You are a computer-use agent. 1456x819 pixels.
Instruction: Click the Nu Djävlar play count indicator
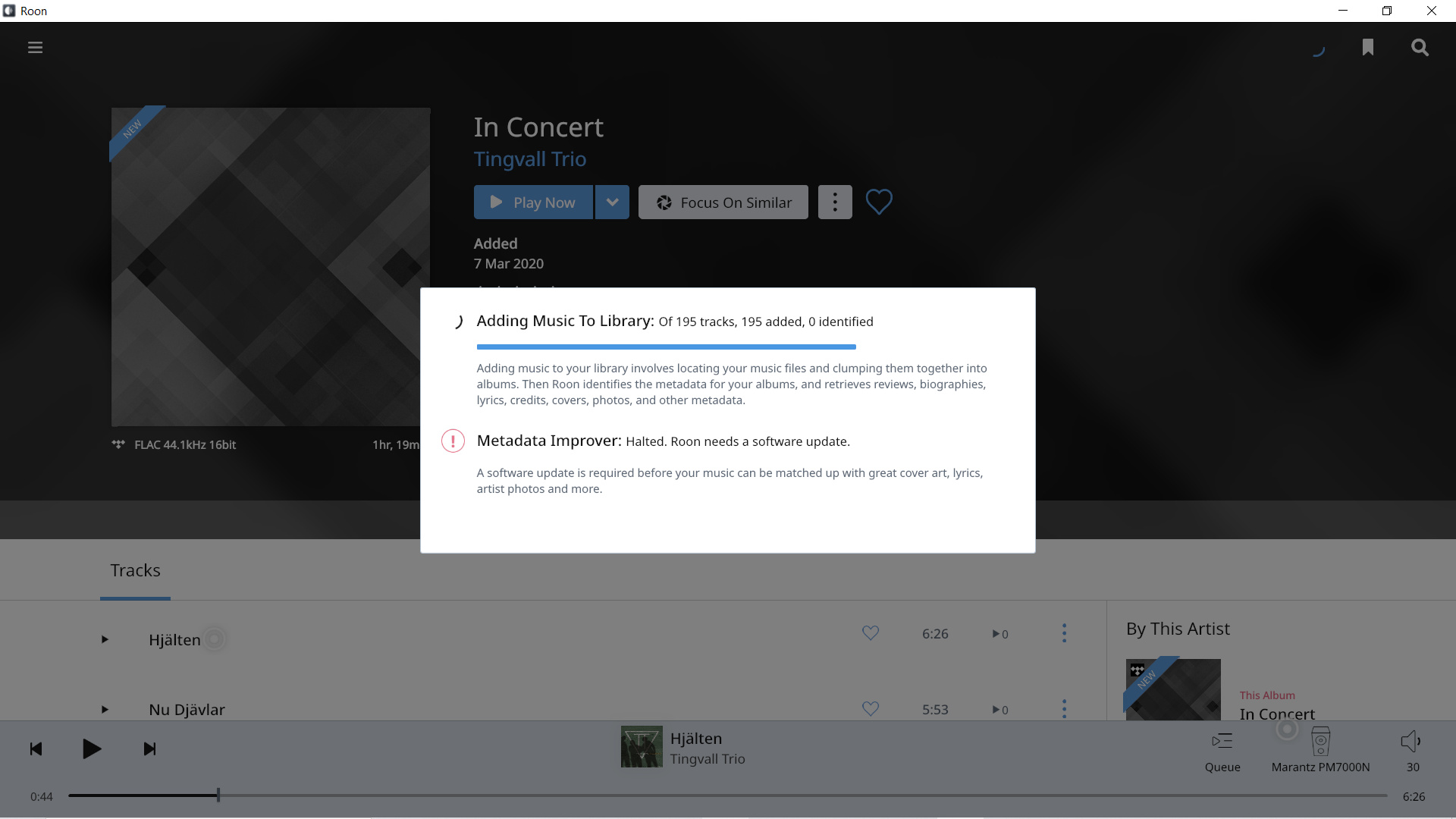[x=1000, y=710]
